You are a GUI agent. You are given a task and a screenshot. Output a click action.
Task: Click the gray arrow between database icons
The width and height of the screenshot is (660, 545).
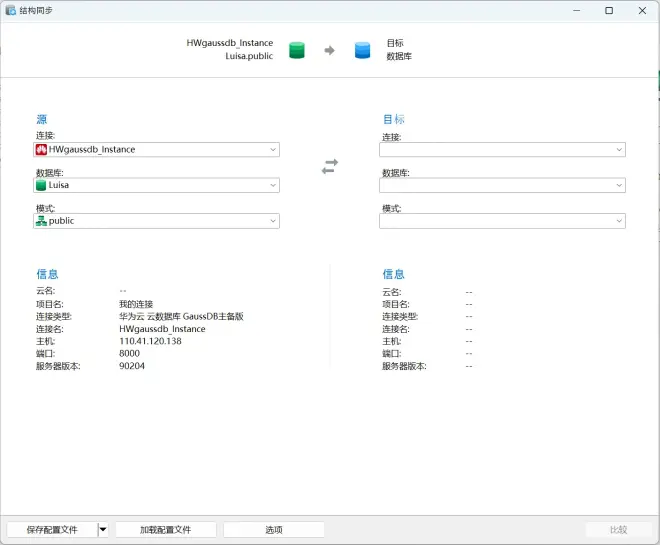[330, 51]
